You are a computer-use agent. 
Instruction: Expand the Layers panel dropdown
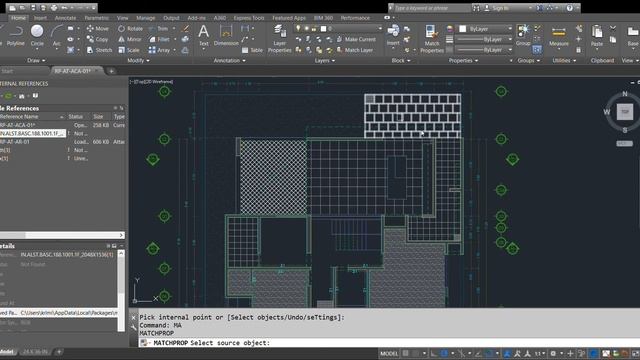(324, 60)
